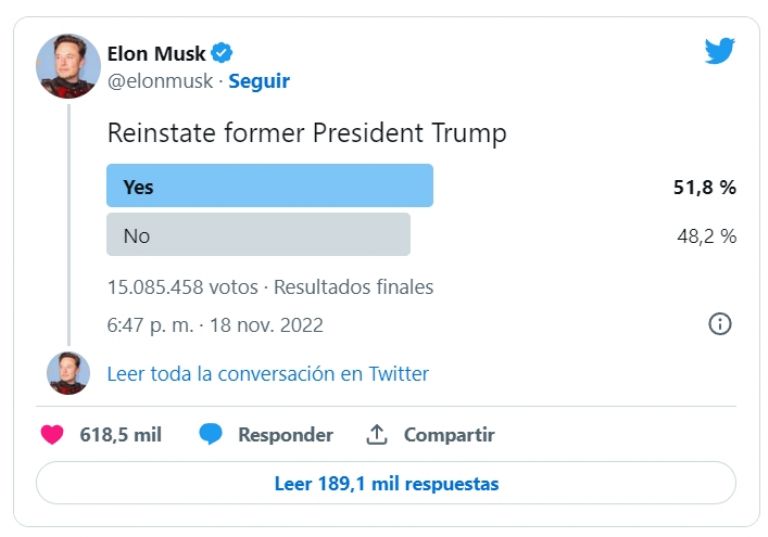Click the blue reply bubble icon
Screen dimensions: 768x537
(211, 435)
